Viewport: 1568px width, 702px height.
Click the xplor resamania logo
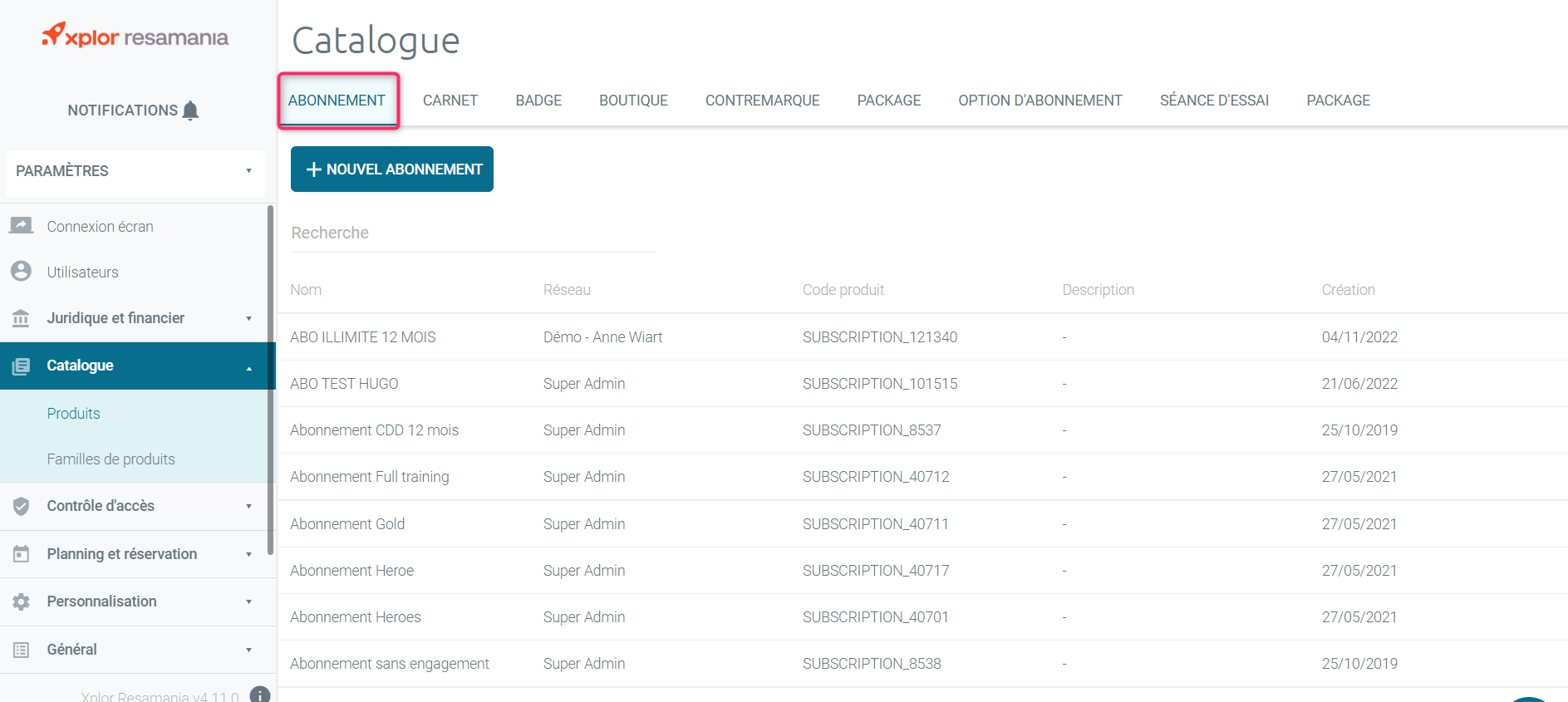click(x=135, y=36)
